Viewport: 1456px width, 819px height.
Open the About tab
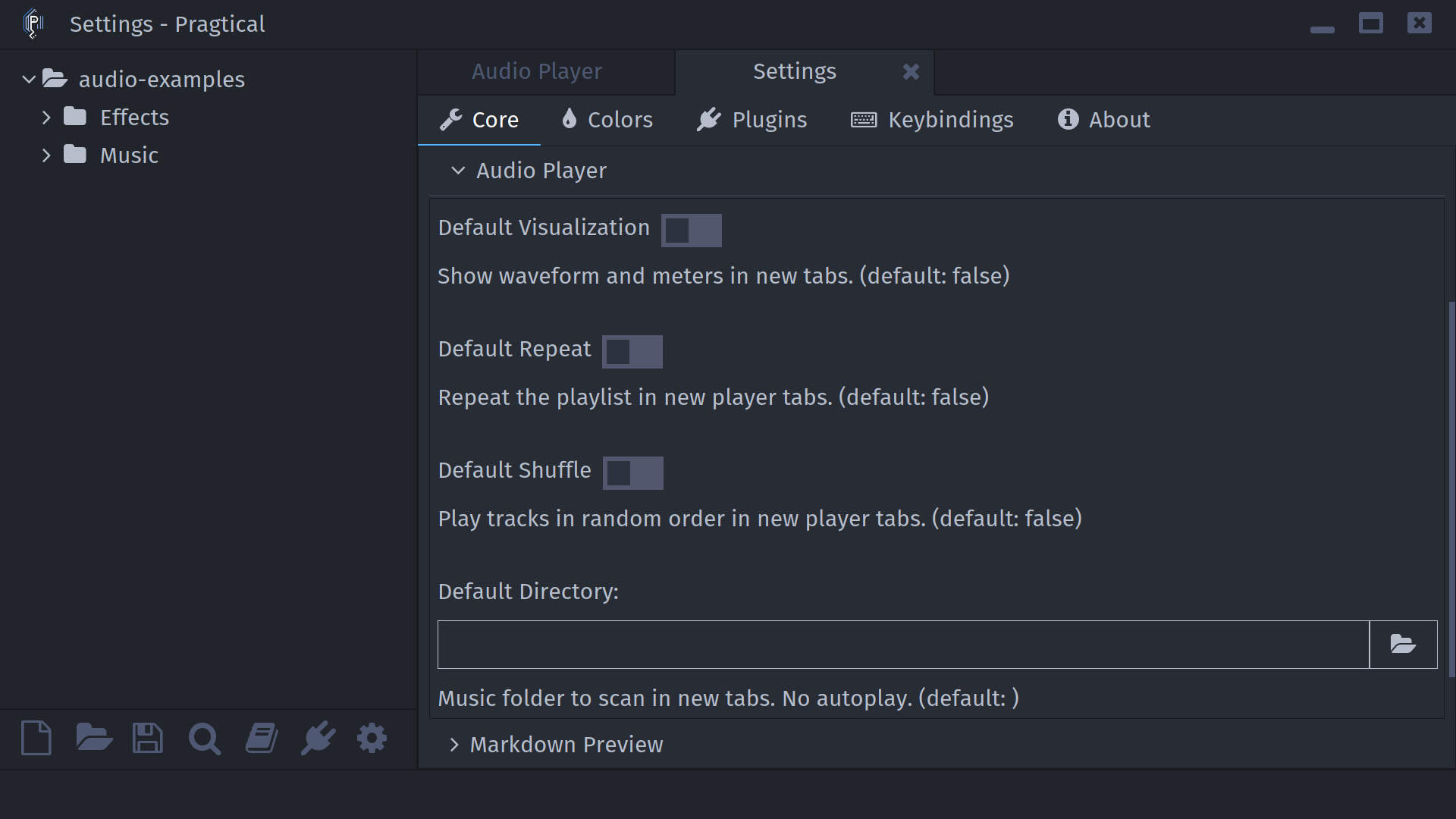click(1103, 120)
